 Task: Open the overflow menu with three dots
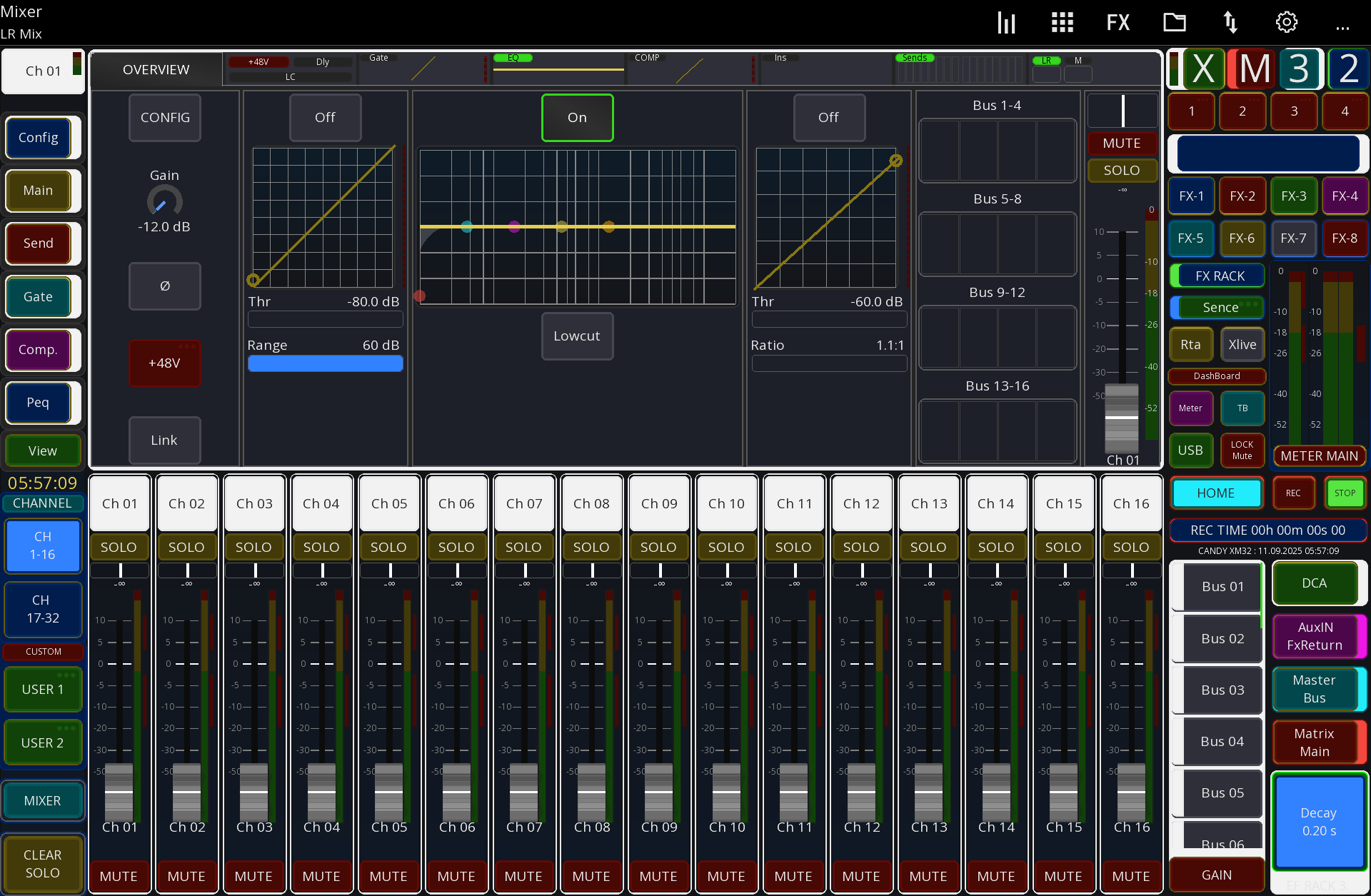pos(1342,27)
